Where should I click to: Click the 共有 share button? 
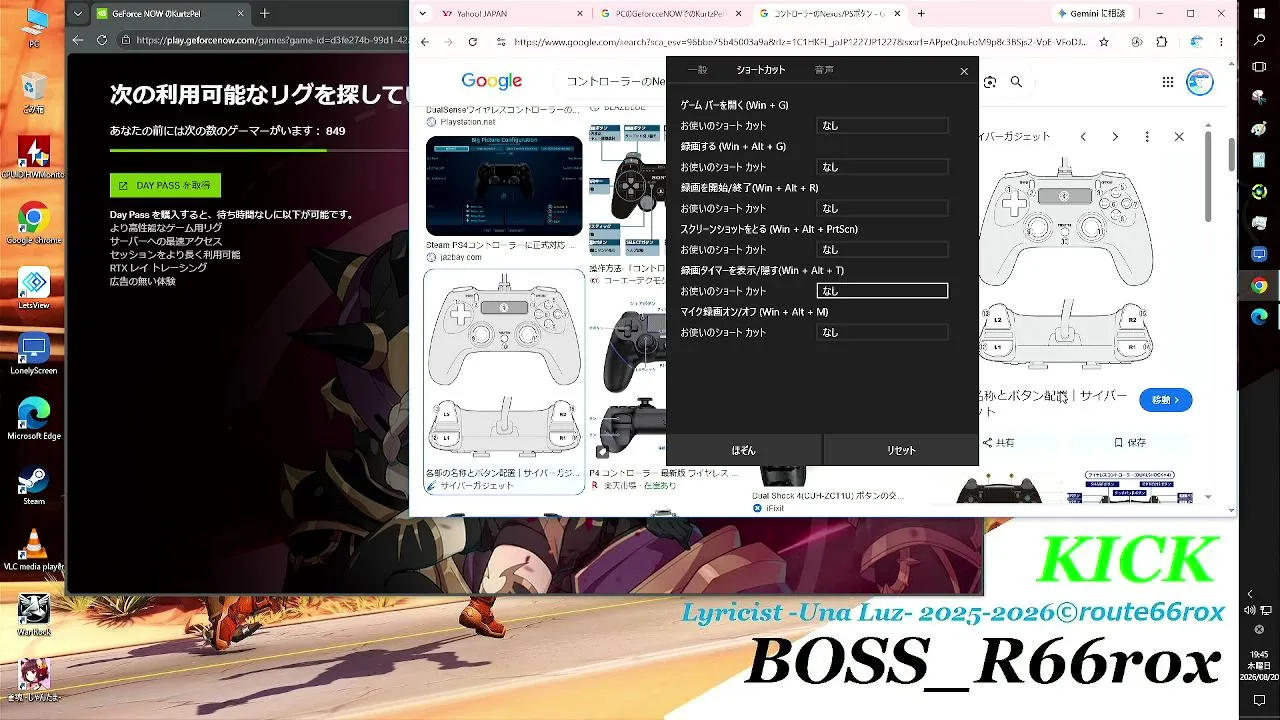tap(998, 442)
